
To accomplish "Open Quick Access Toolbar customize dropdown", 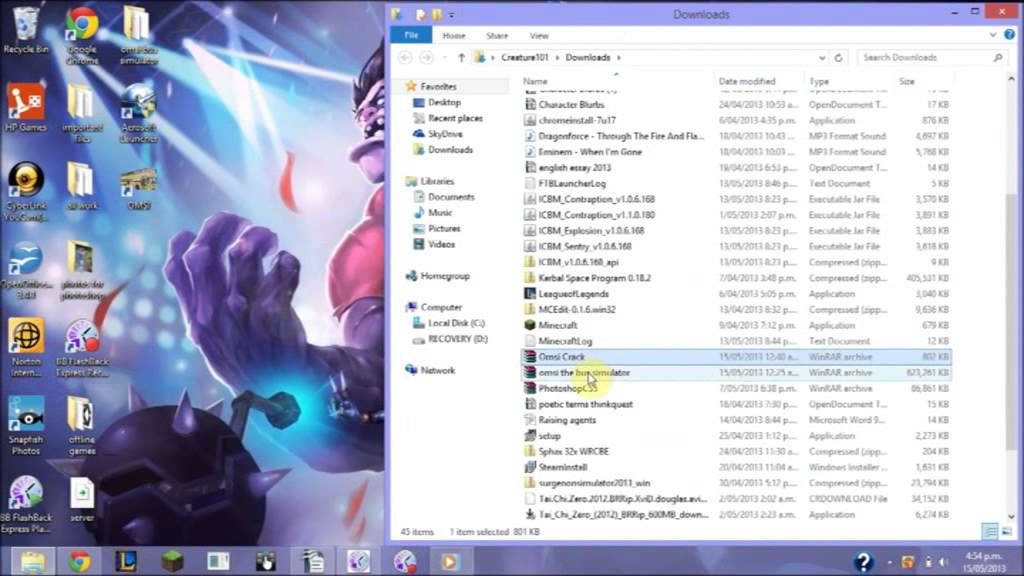I will (x=451, y=14).
